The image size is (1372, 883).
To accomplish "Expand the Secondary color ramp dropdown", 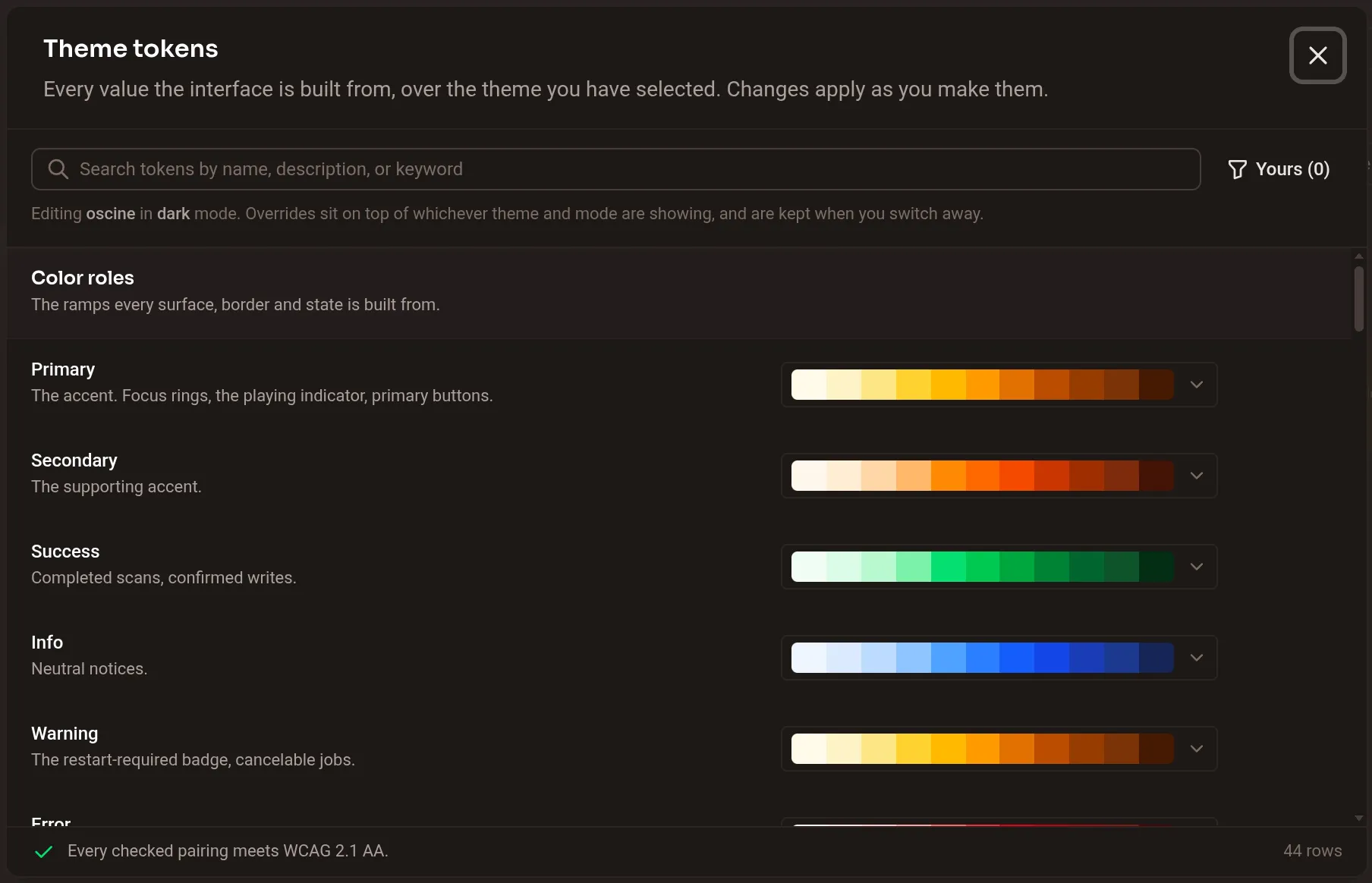I will [x=1197, y=476].
